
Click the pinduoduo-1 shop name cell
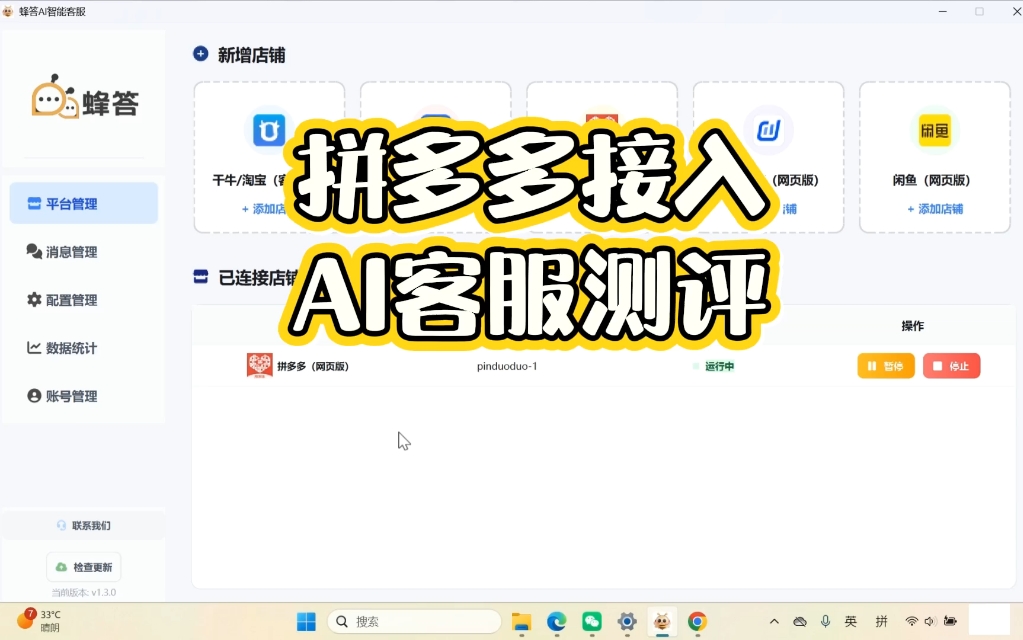pos(507,366)
